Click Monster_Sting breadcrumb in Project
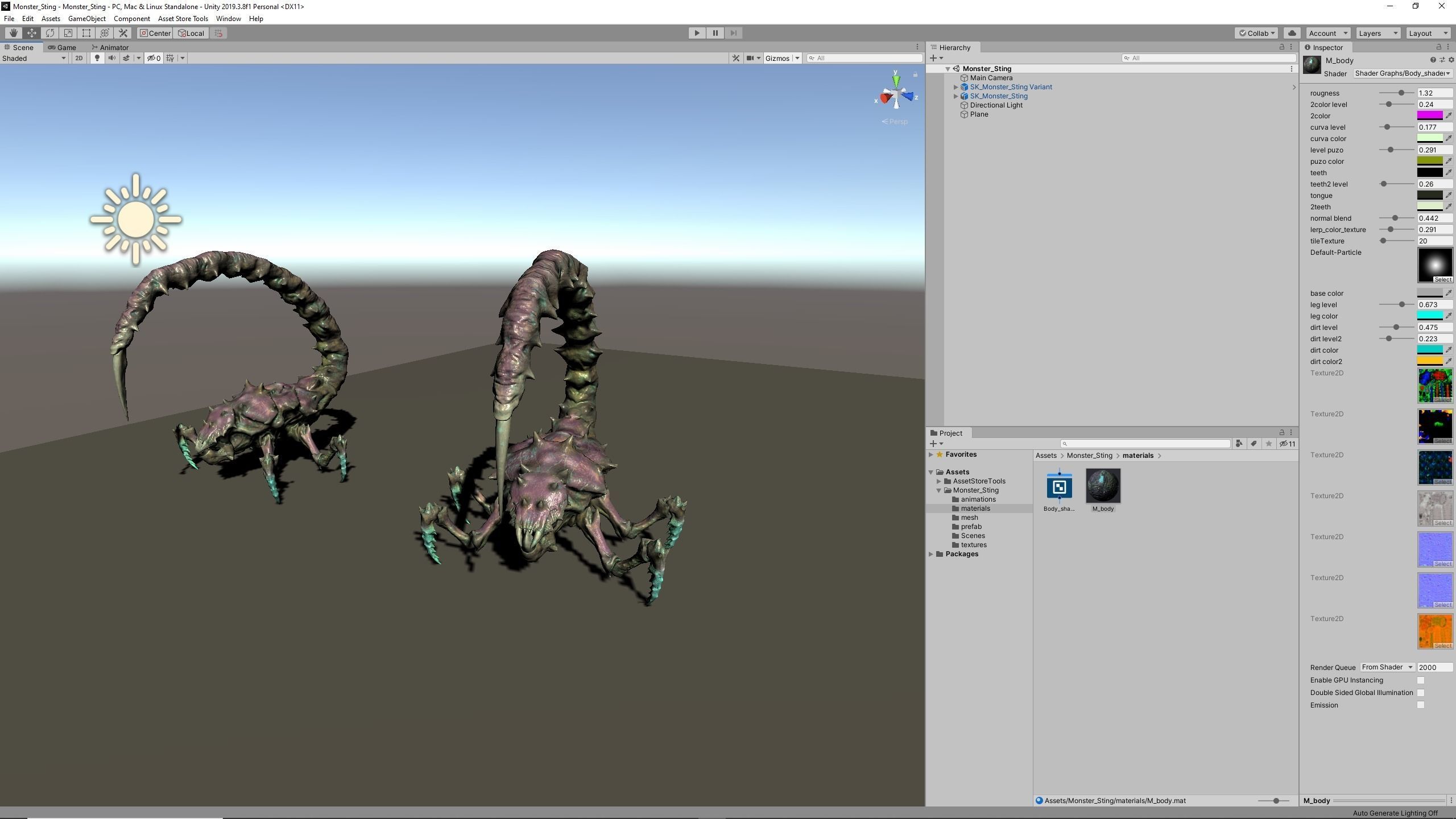 [x=1089, y=456]
